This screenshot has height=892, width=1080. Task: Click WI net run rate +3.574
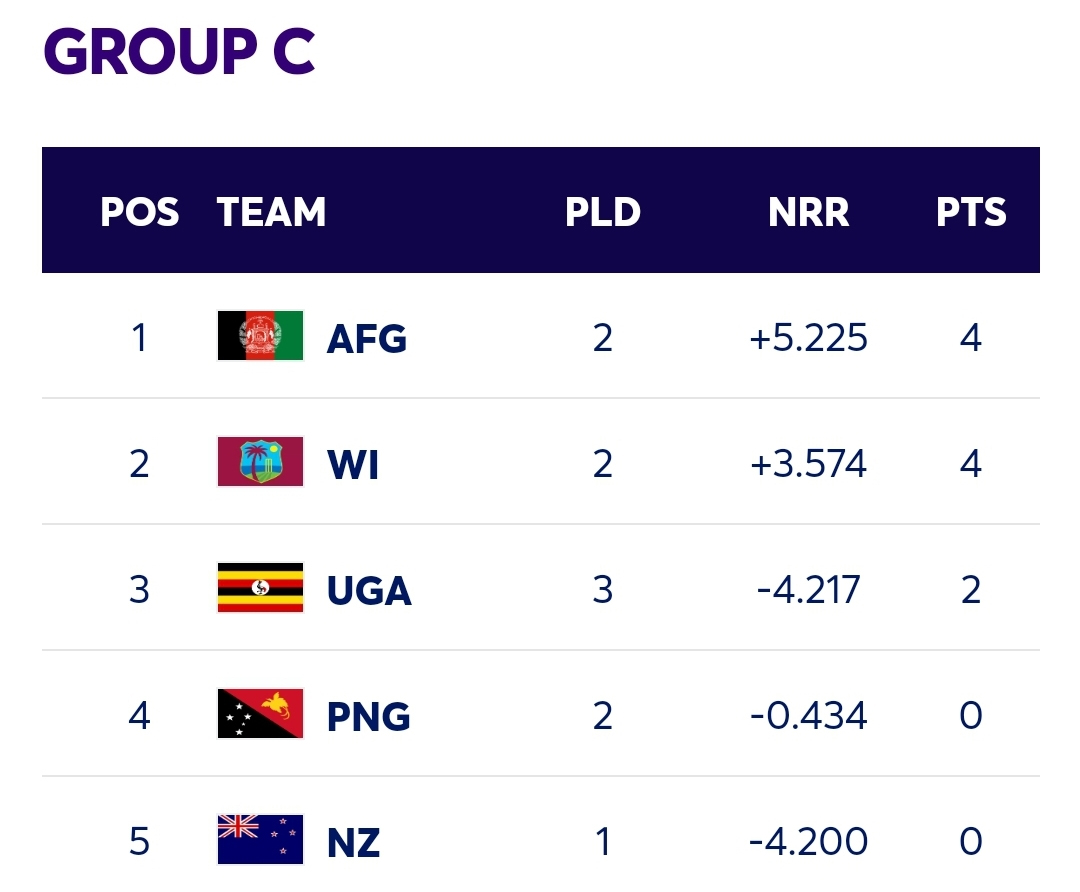[809, 464]
